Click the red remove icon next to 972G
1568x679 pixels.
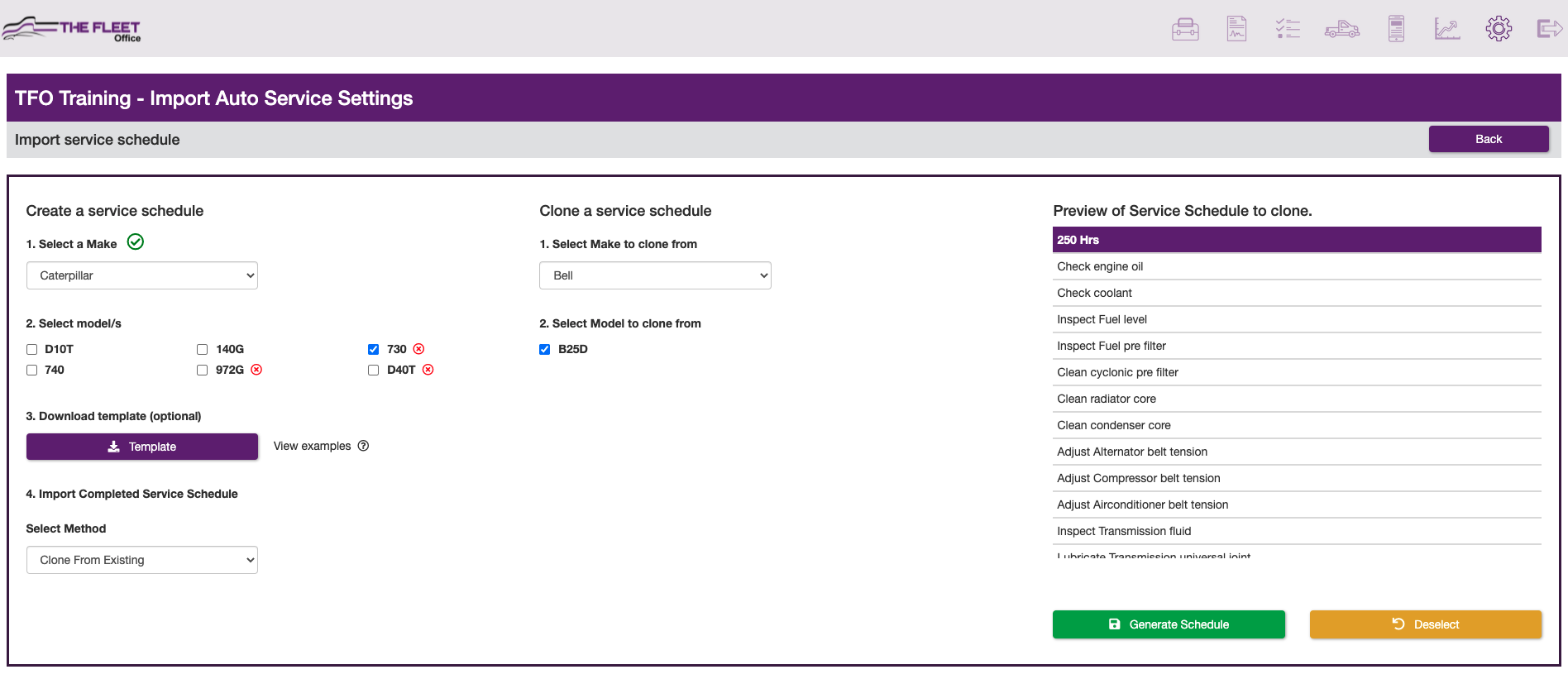256,370
